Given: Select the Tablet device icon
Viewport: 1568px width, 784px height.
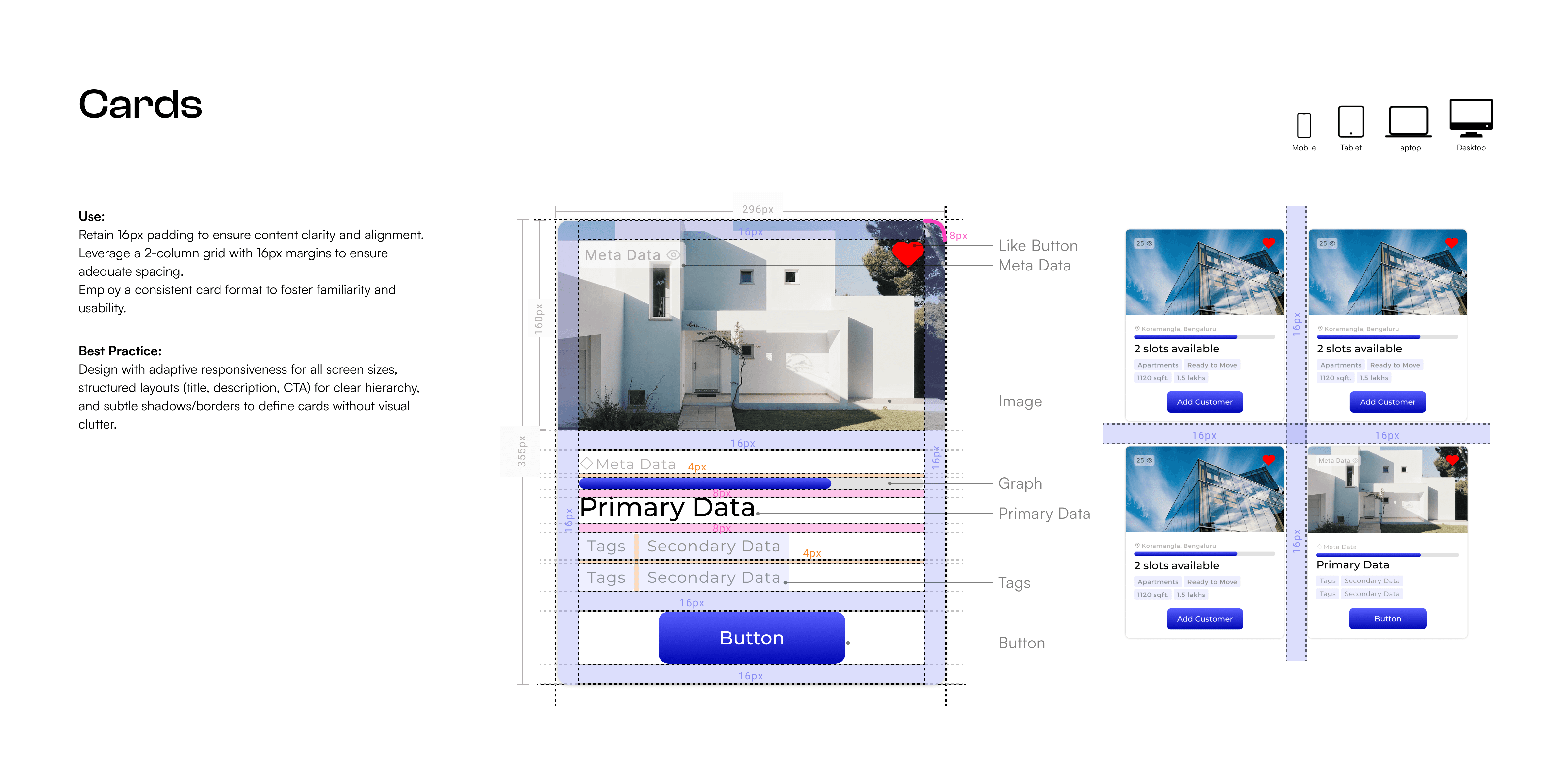Looking at the screenshot, I should pos(1350,122).
